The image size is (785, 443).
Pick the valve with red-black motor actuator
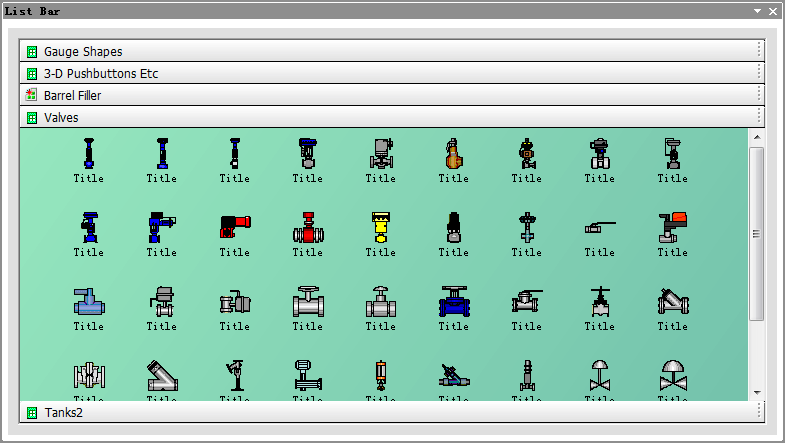tap(234, 227)
